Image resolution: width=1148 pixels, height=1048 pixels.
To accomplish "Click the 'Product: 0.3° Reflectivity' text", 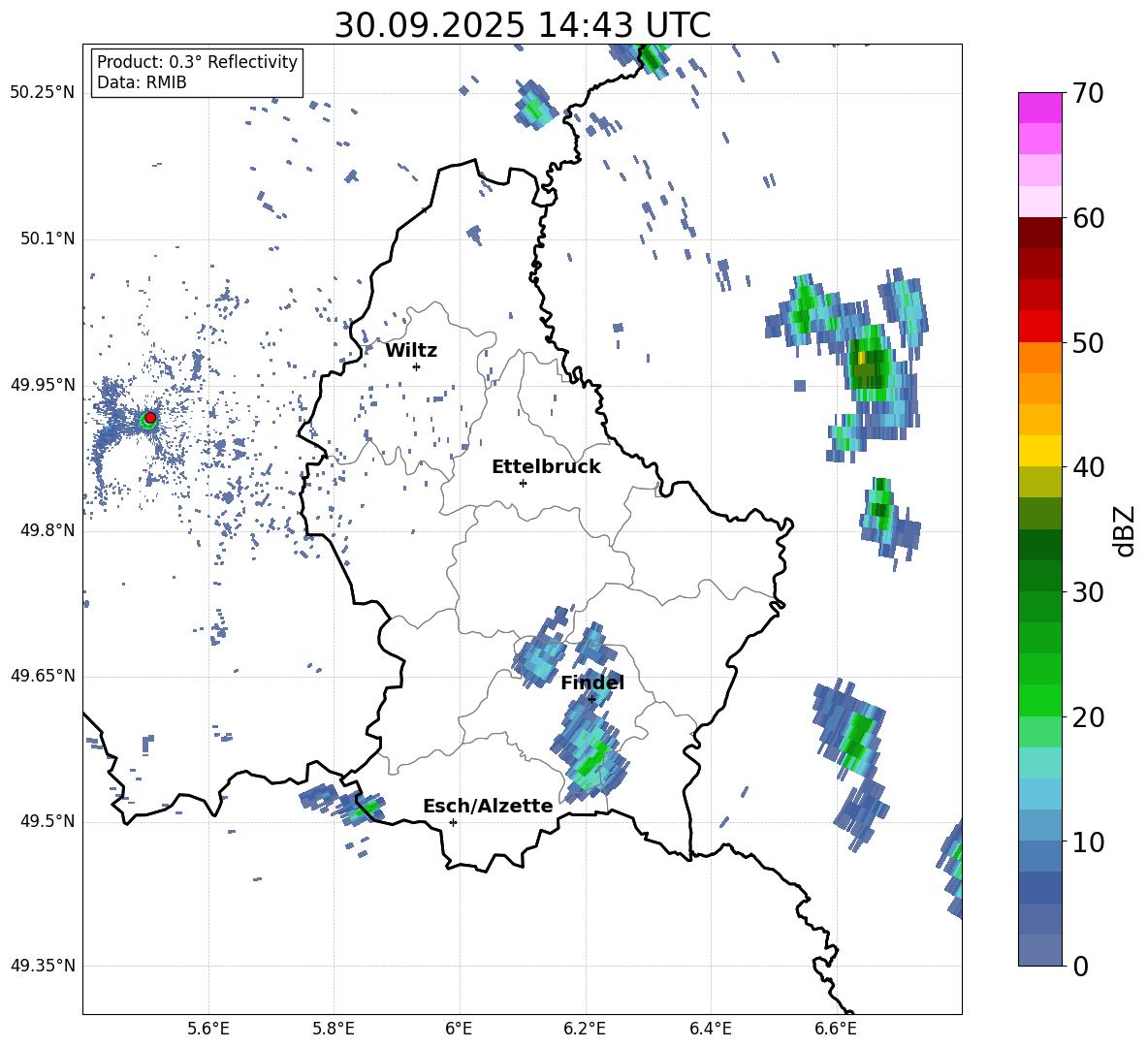I will pos(197,61).
